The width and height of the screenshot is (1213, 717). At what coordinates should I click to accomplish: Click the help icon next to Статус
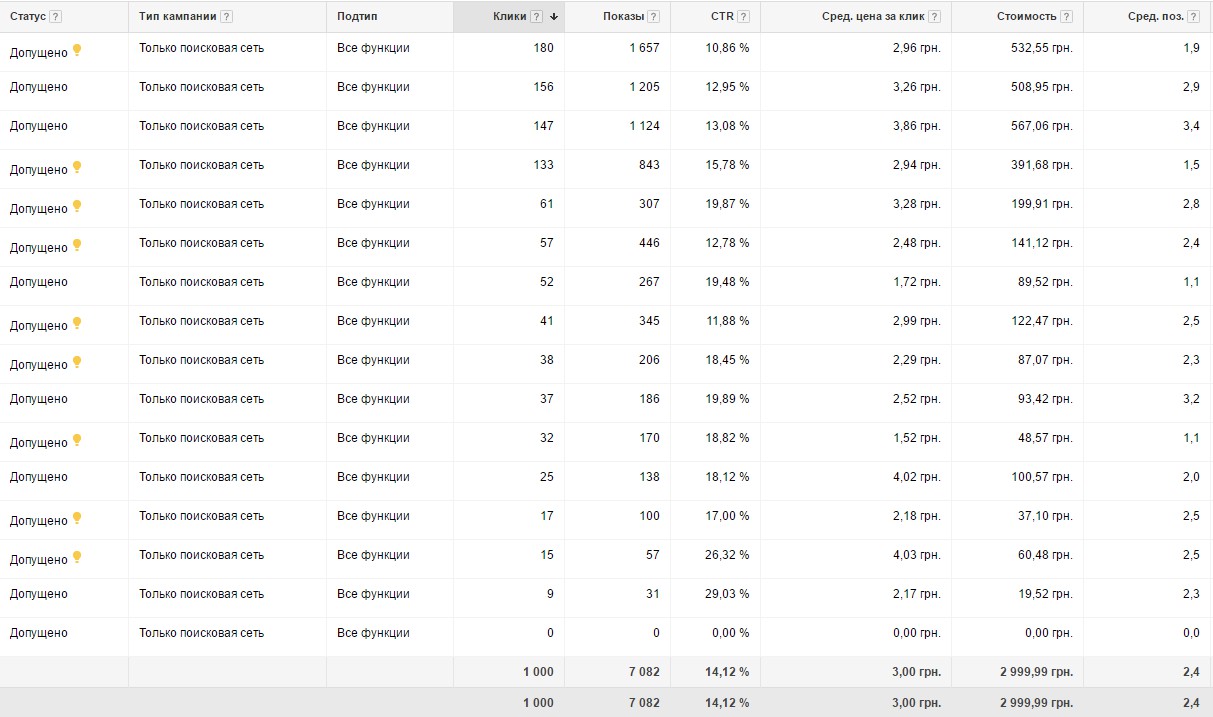coord(55,17)
